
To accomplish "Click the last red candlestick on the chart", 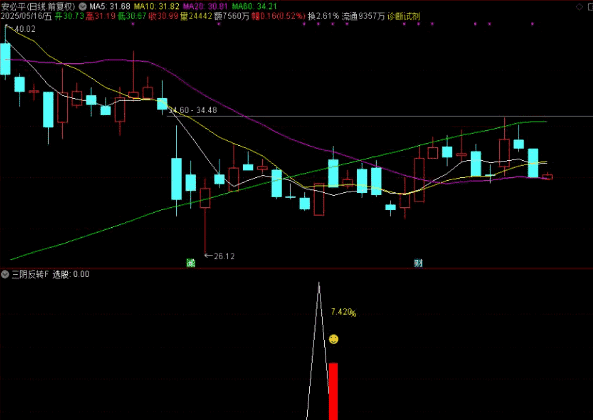I will pos(547,177).
